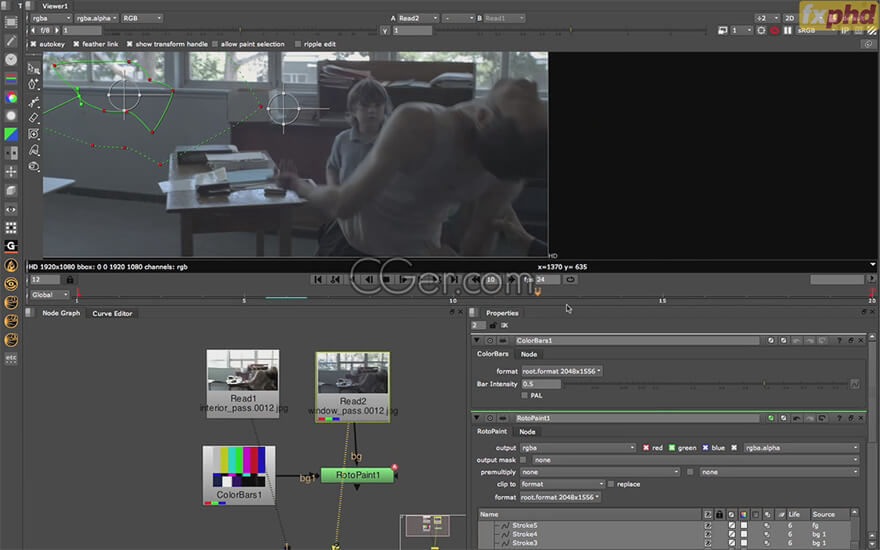Open ColorBars1 format root.format dropdown
Image resolution: width=880 pixels, height=550 pixels.
pos(561,371)
